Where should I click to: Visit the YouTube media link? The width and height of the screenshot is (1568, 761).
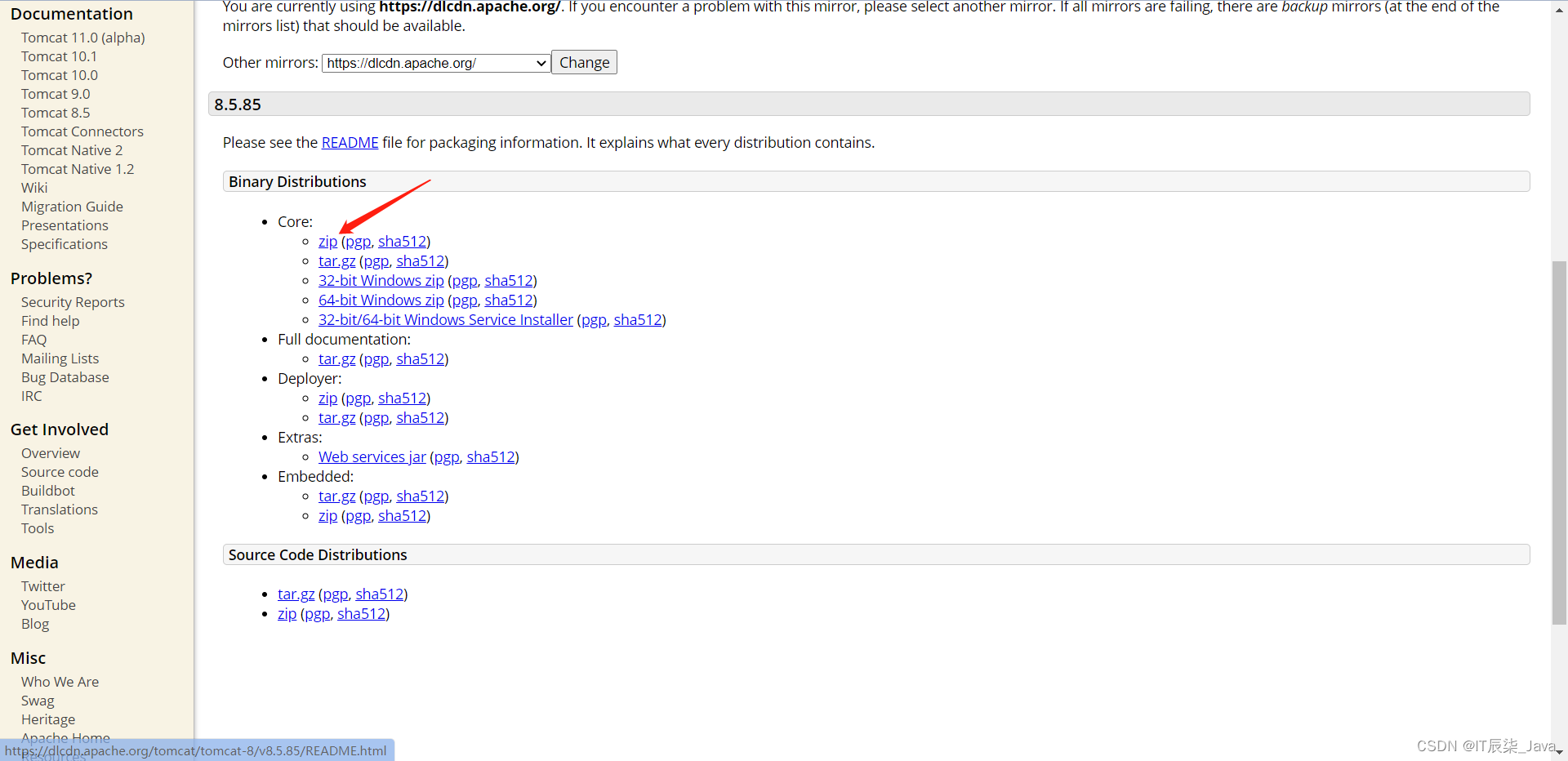[x=48, y=605]
